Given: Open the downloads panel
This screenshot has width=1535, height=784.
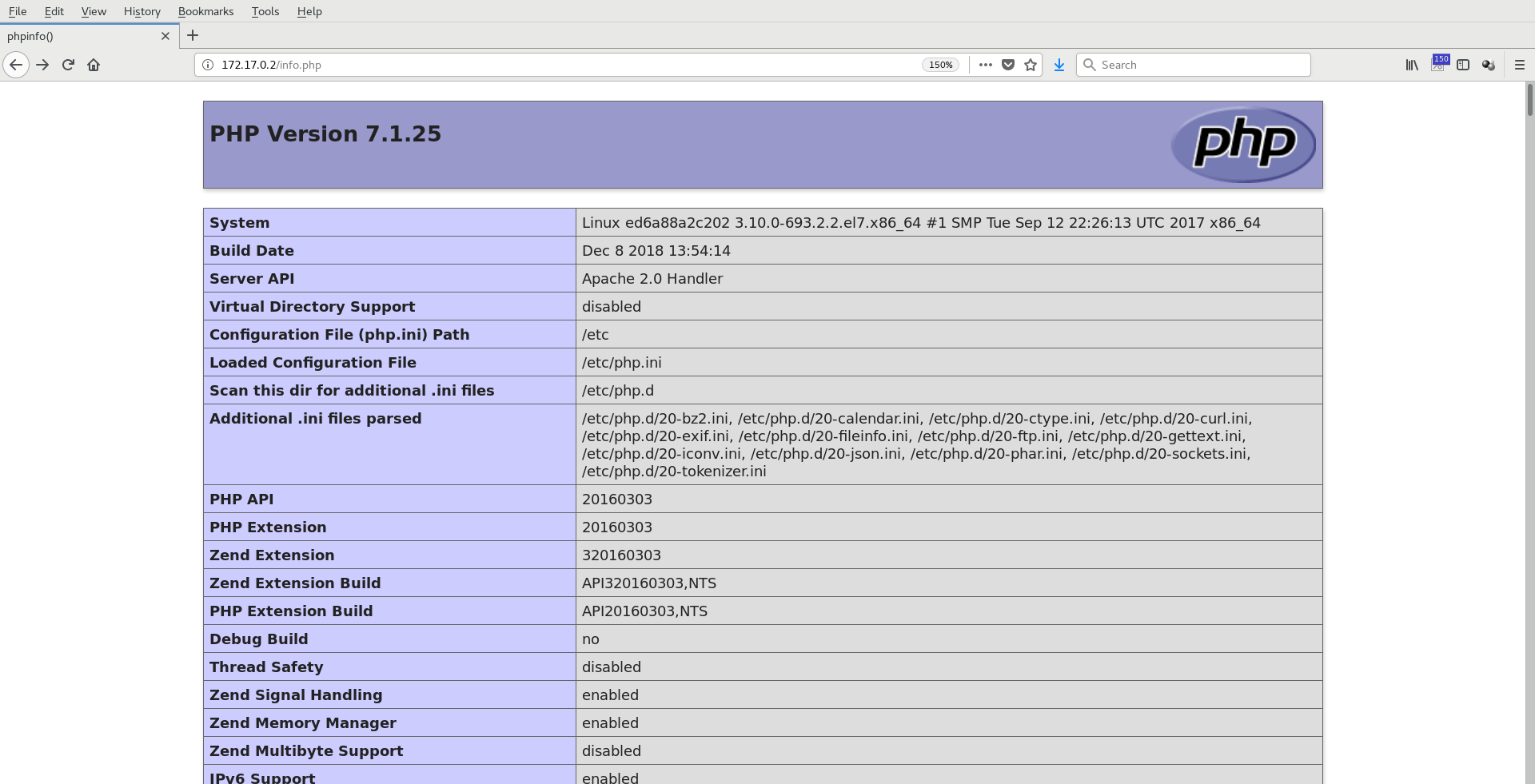Looking at the screenshot, I should coord(1059,65).
